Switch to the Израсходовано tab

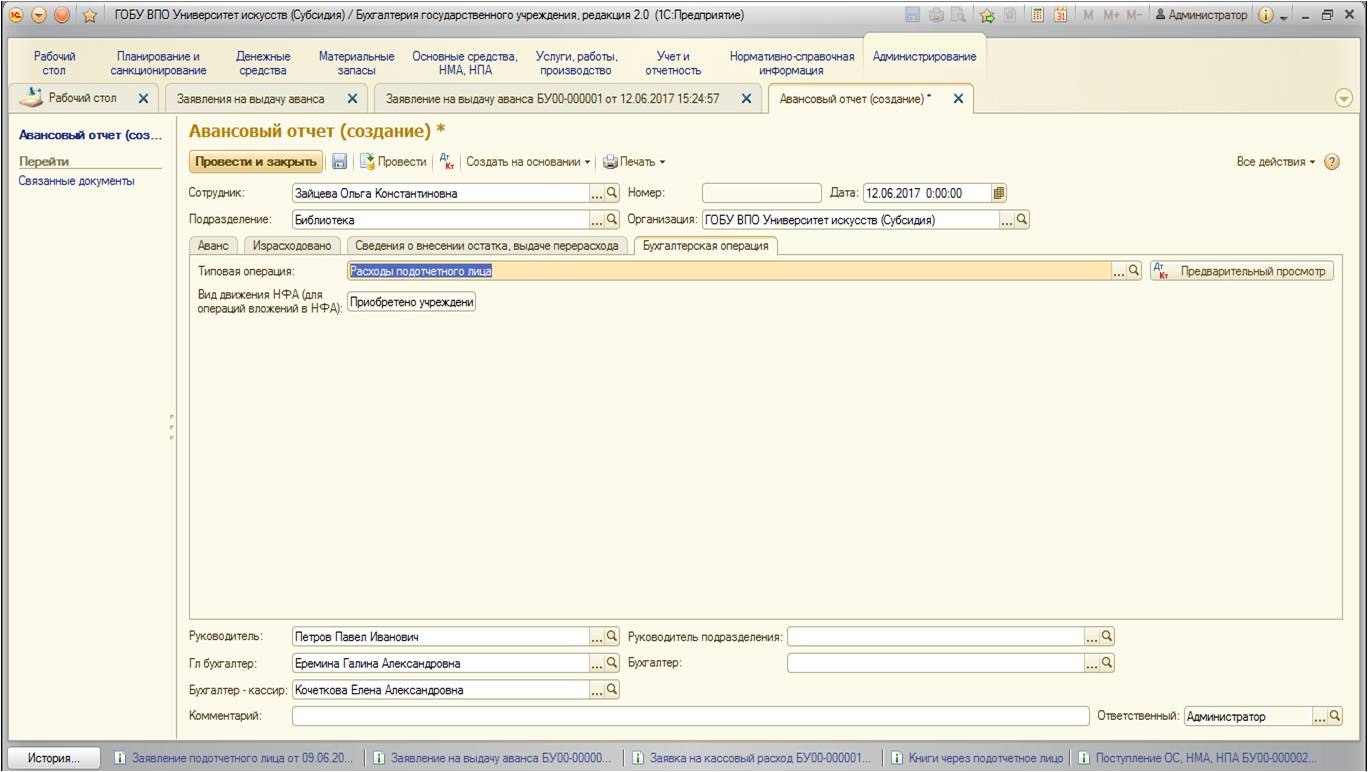click(291, 245)
